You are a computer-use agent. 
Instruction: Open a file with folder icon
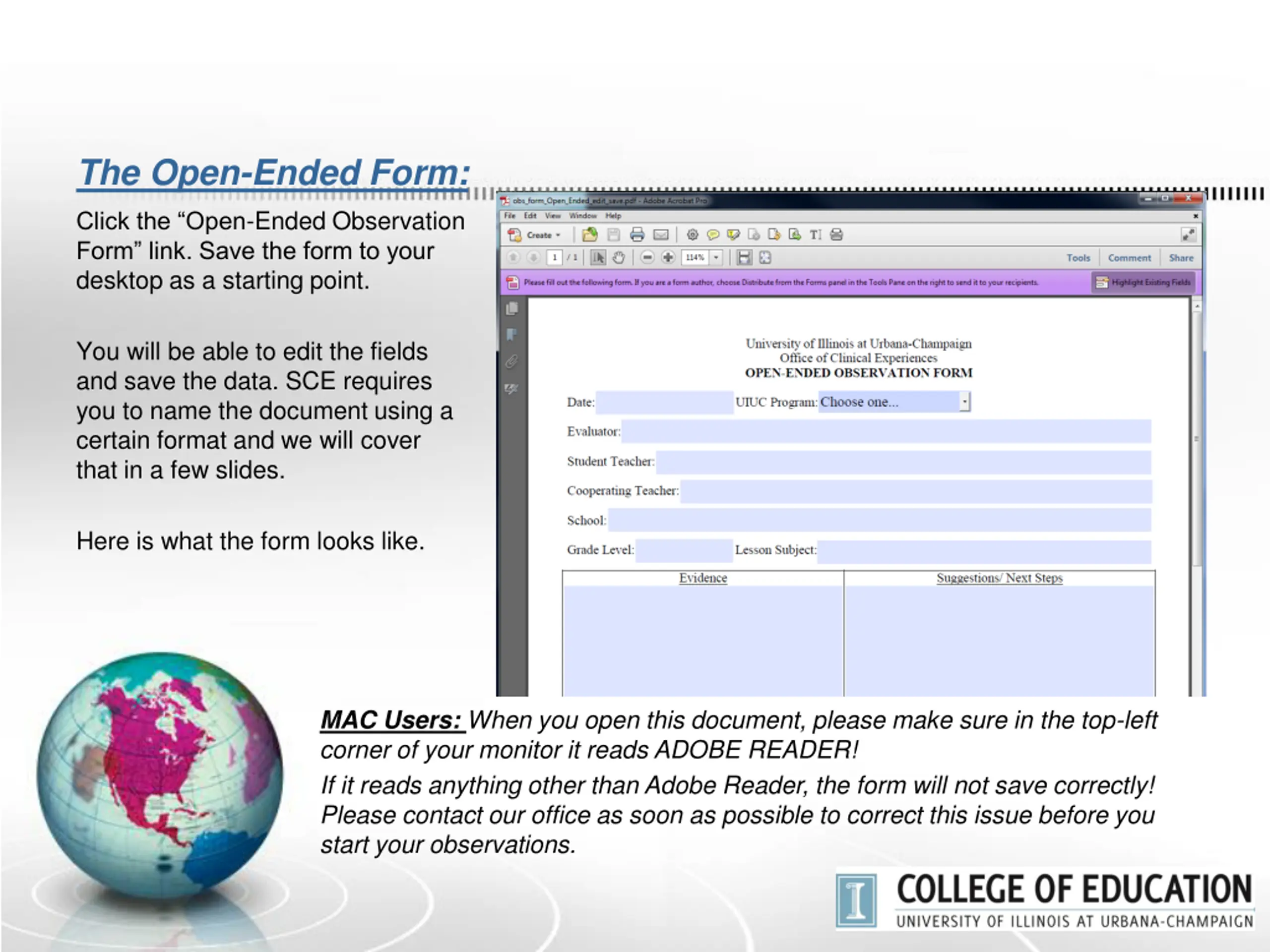point(590,235)
